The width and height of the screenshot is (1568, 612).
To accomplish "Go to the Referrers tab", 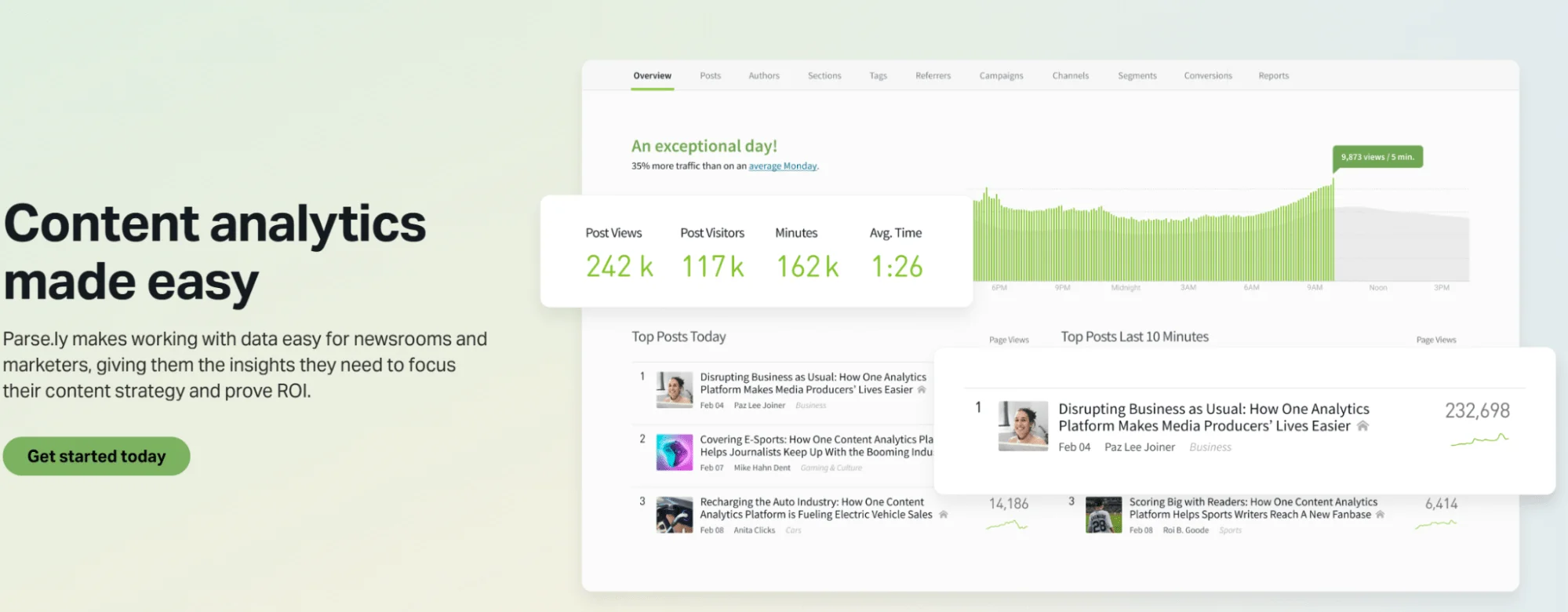I will (x=933, y=76).
